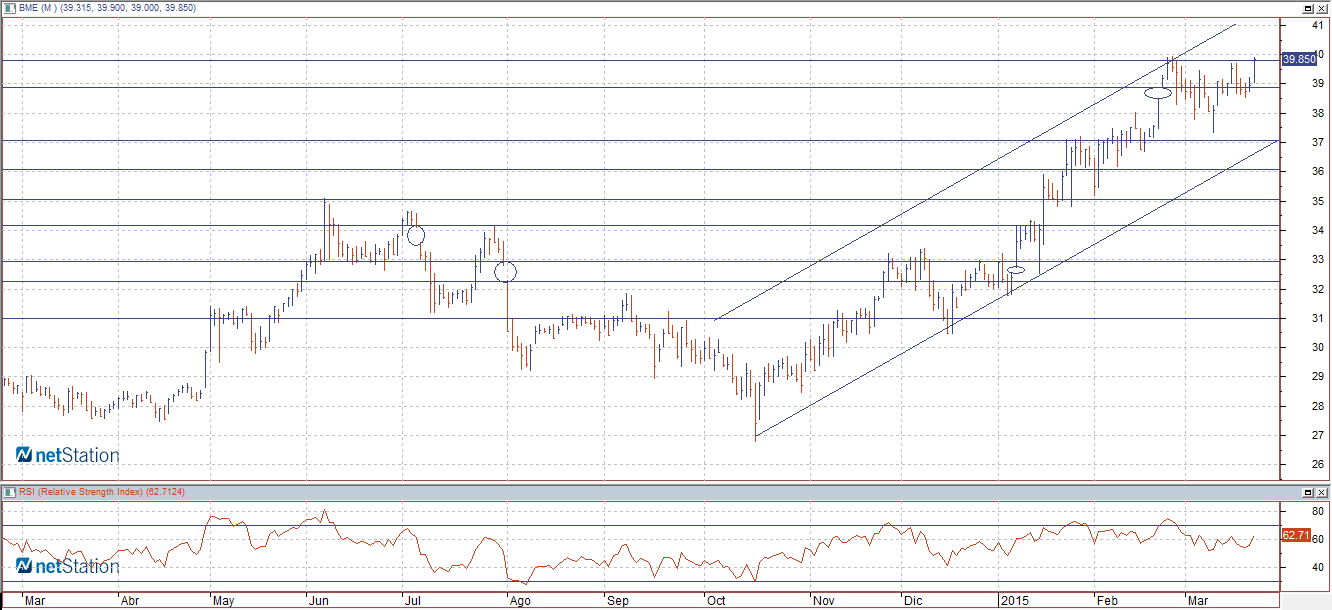1332x610 pixels.
Task: Click the 29 price axis value
Action: (x=1319, y=377)
